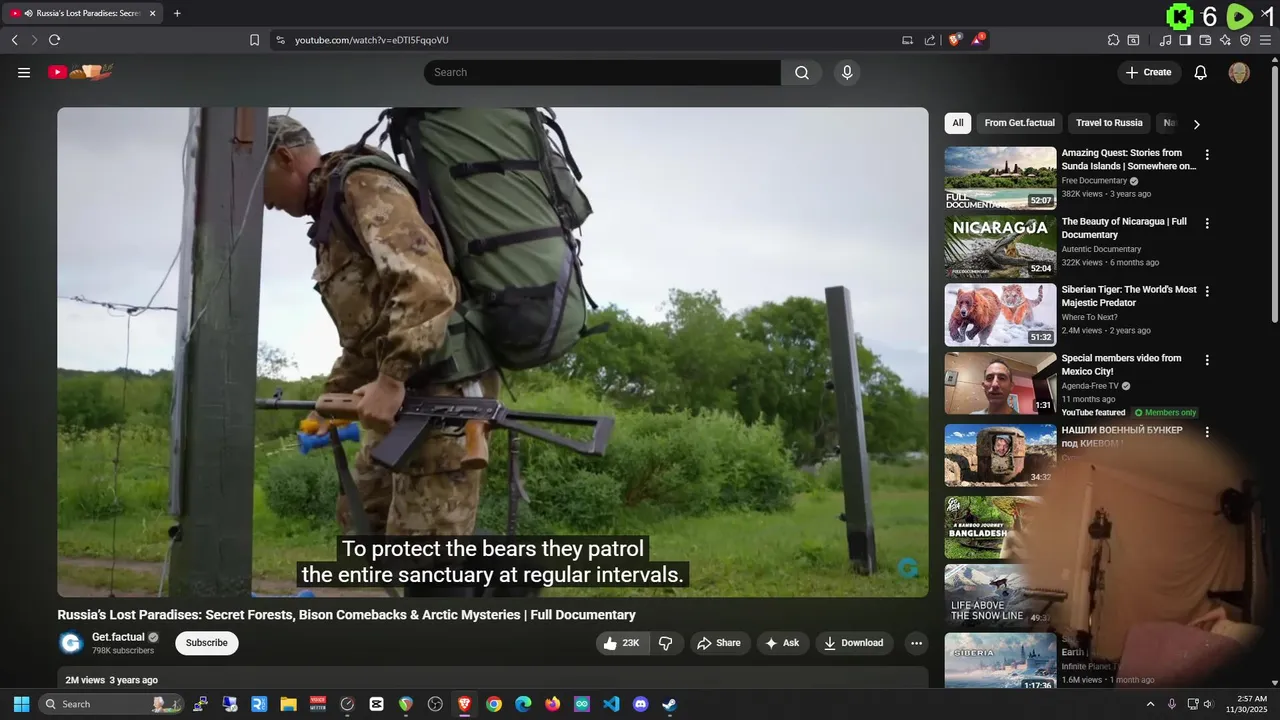Open Brave main menu hamburger
The image size is (1280, 720).
tap(1267, 40)
